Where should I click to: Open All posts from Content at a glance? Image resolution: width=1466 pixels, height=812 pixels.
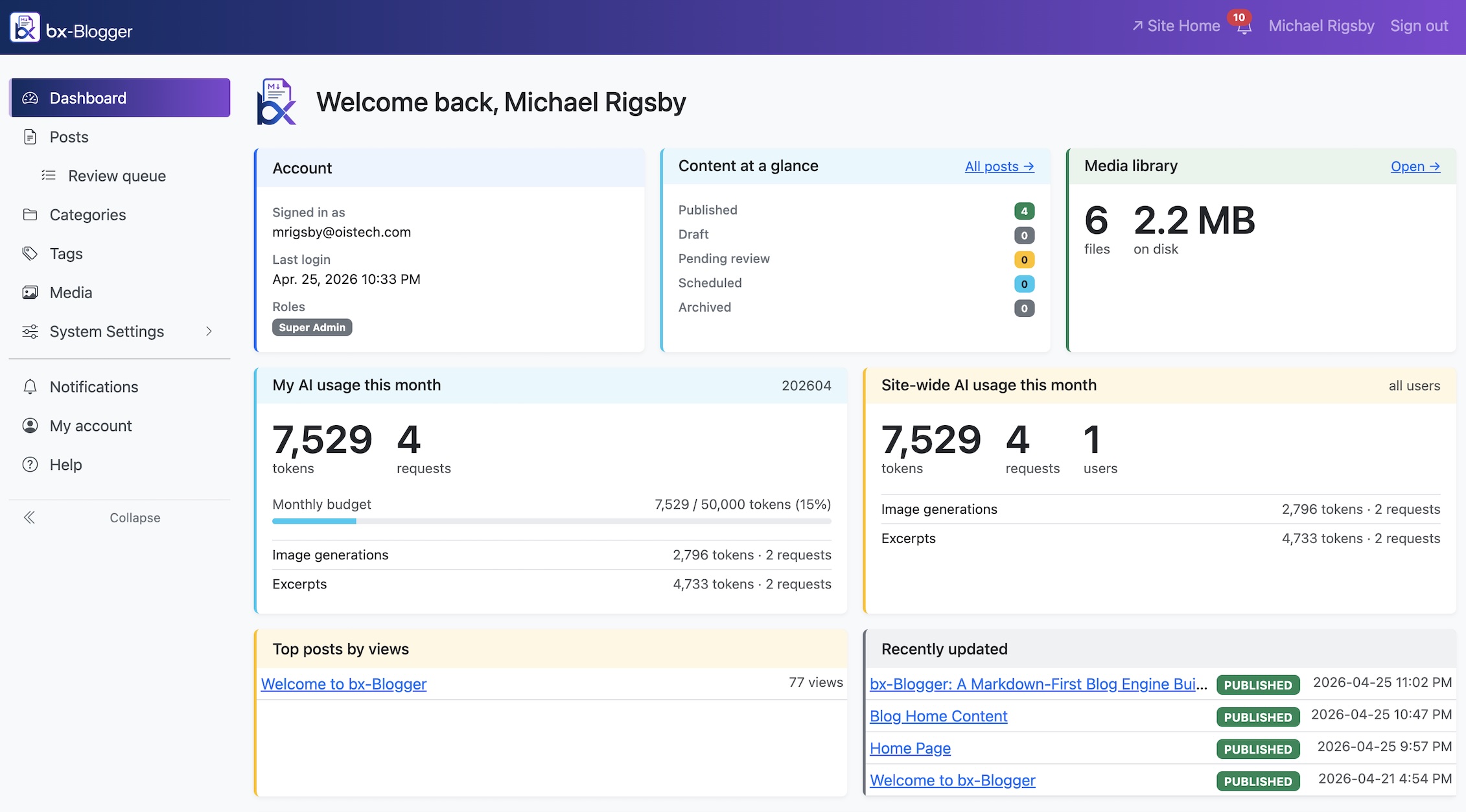click(x=999, y=167)
